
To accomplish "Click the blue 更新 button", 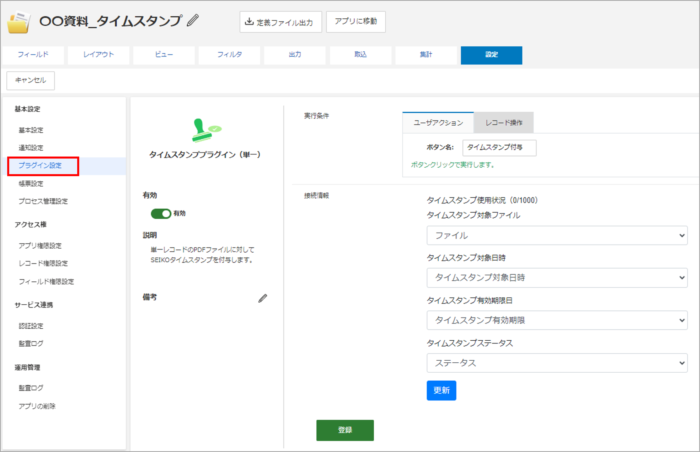I will pos(441,390).
